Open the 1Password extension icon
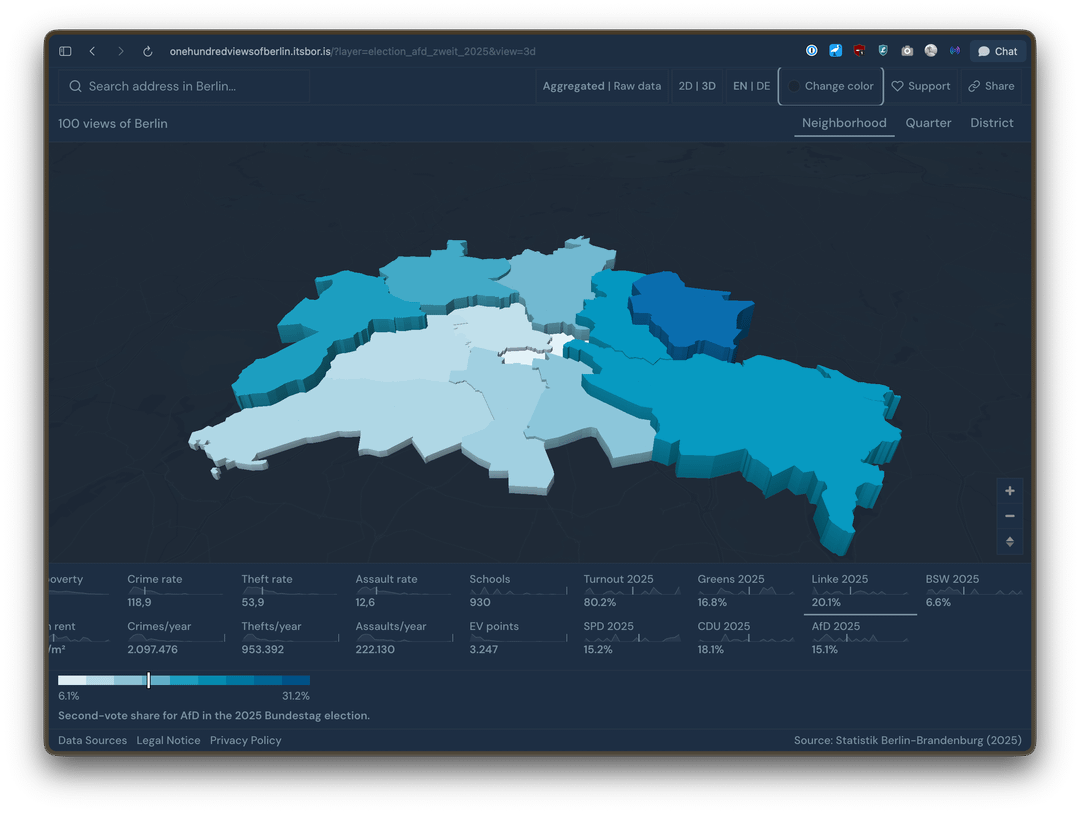This screenshot has width=1080, height=814. coord(812,51)
